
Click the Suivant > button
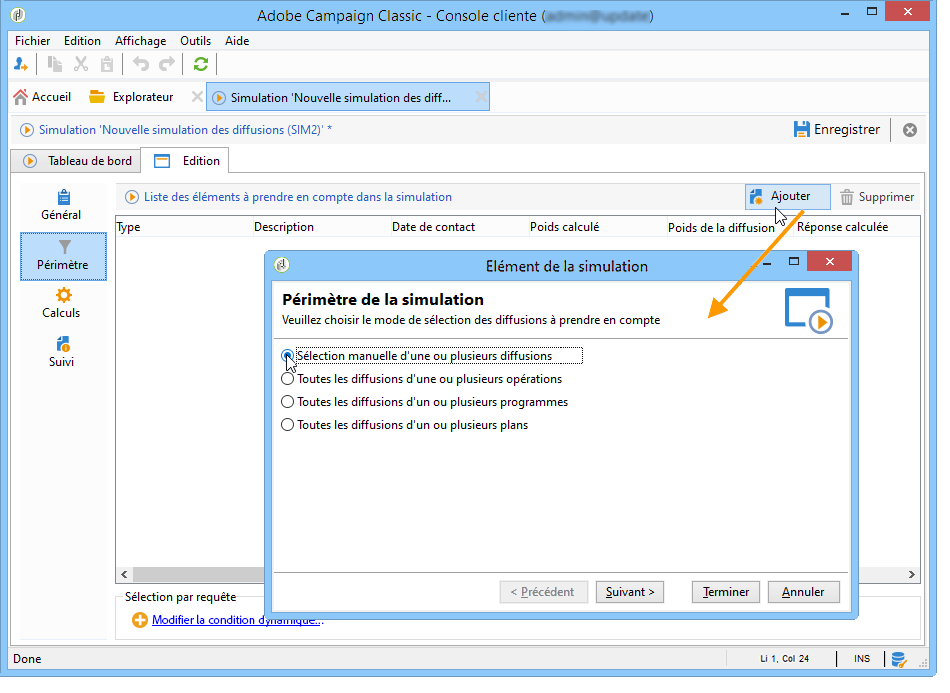point(629,592)
